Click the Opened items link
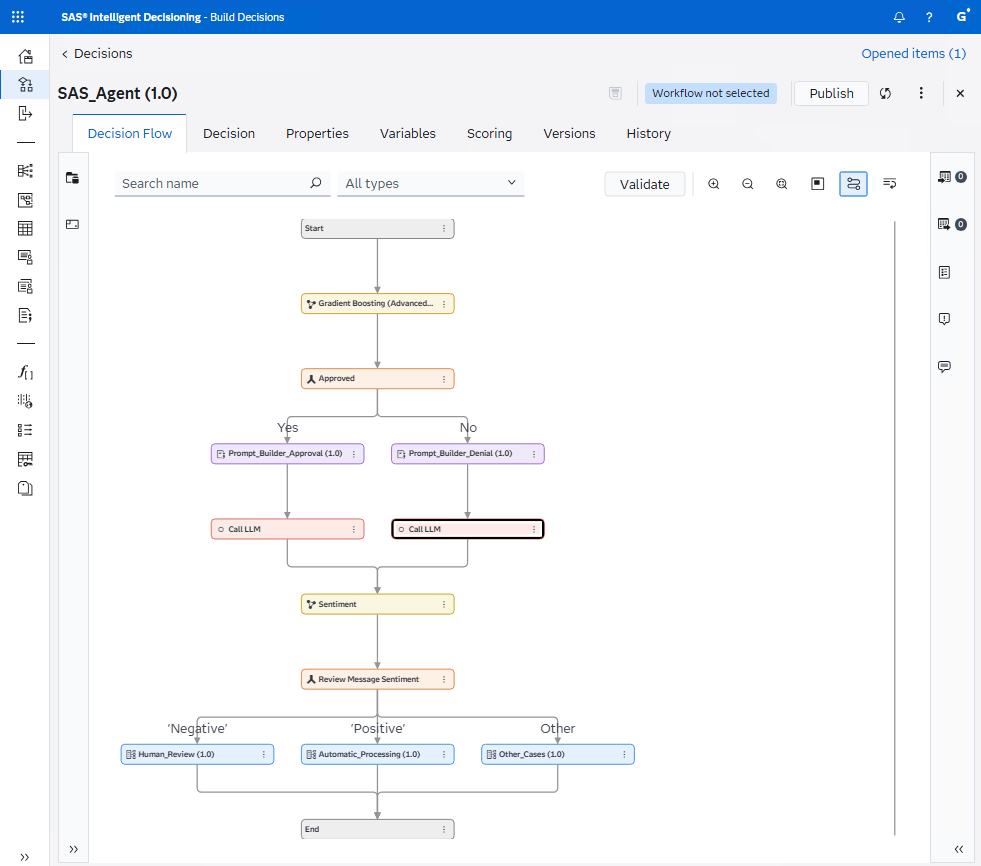 [x=913, y=53]
